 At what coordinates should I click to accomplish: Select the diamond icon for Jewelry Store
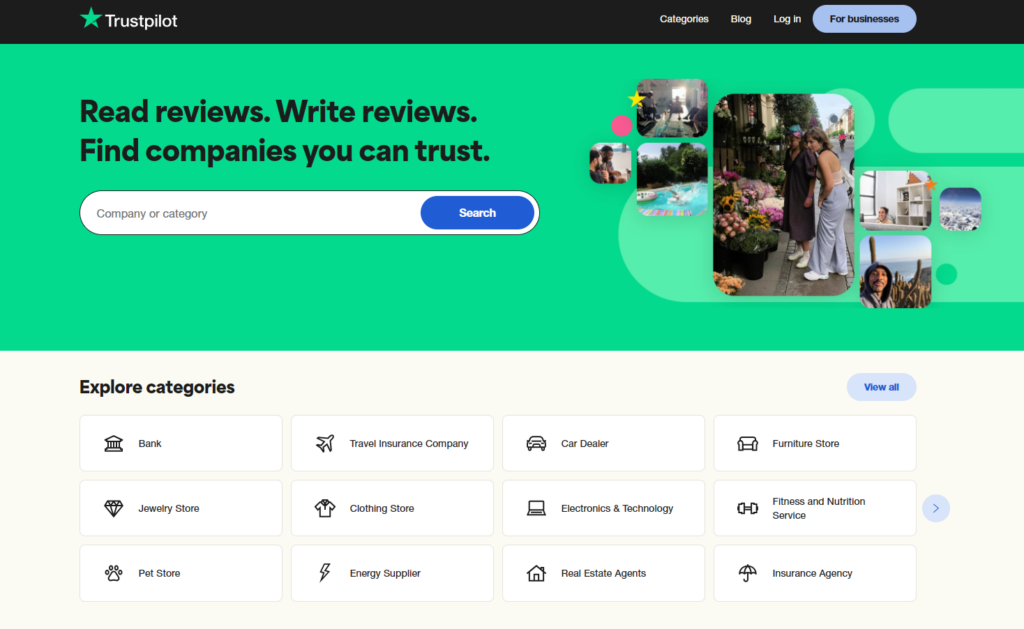(113, 508)
